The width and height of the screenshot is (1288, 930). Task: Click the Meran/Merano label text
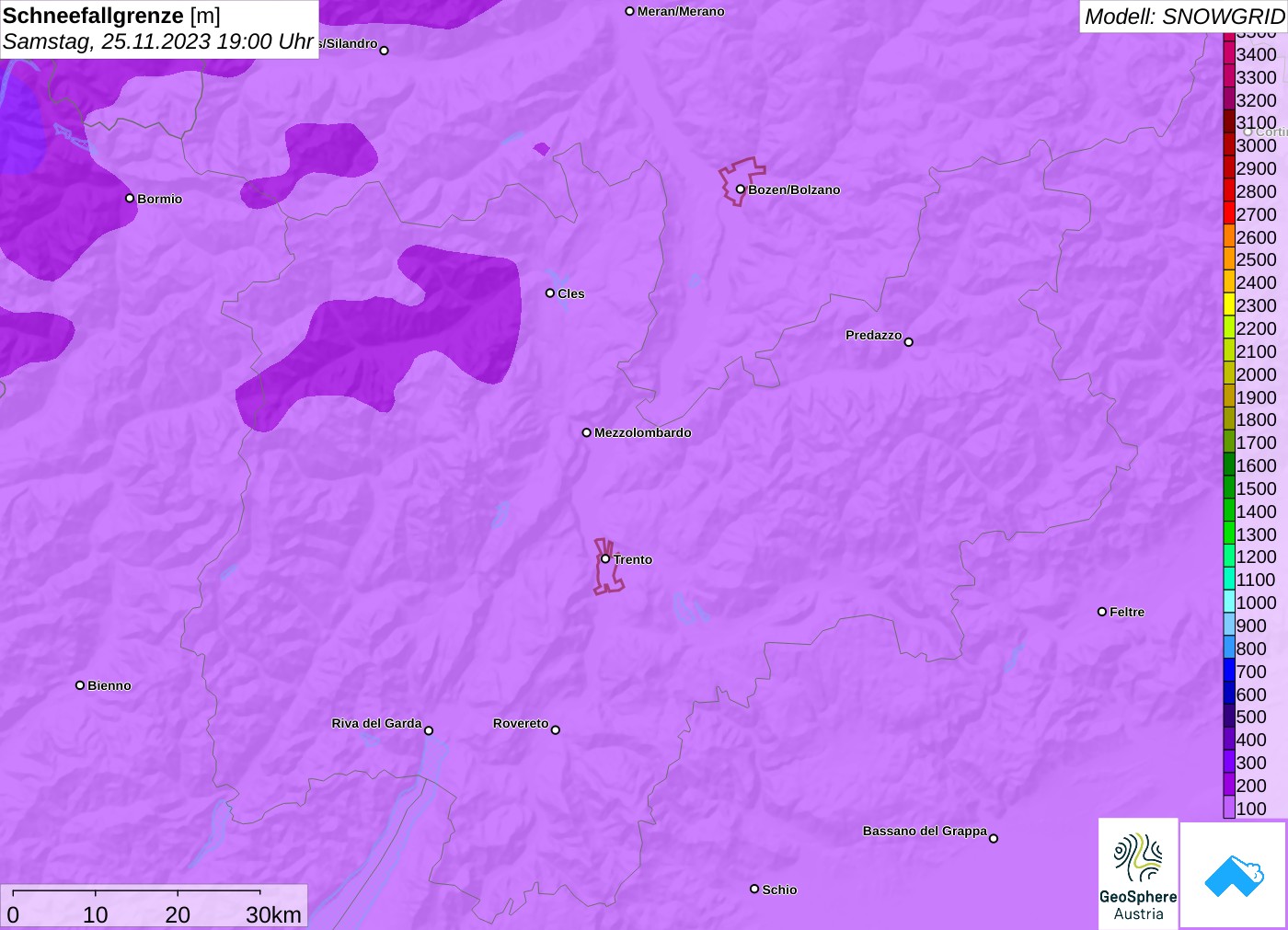681,11
